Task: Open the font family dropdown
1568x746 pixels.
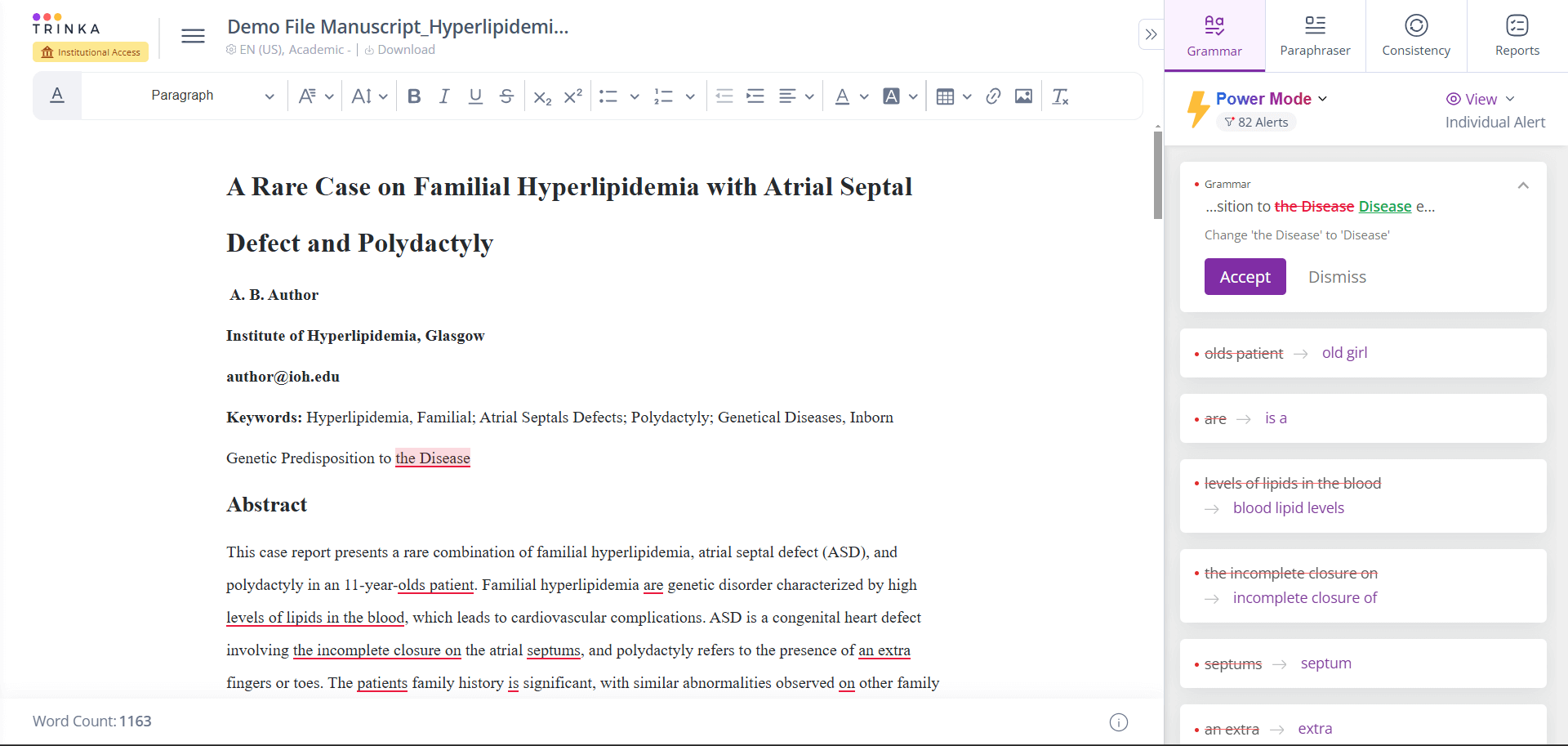Action: point(316,96)
